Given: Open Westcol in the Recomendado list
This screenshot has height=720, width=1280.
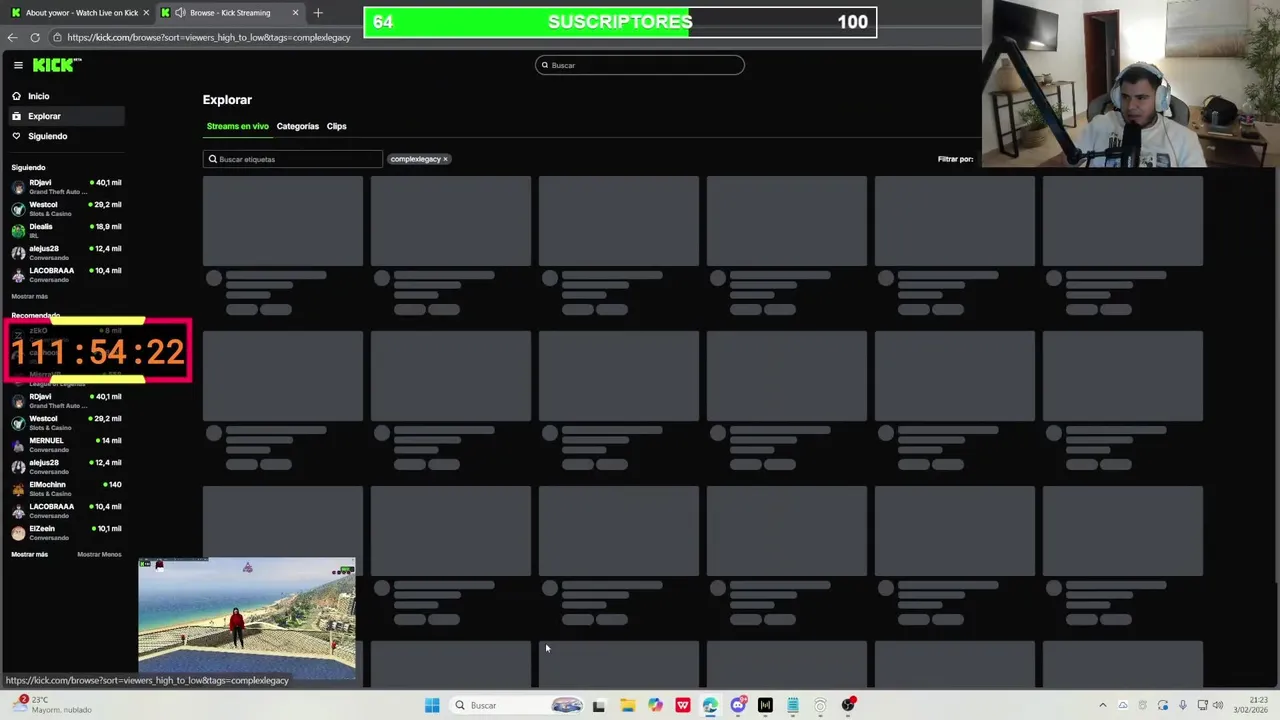Looking at the screenshot, I should (66, 422).
